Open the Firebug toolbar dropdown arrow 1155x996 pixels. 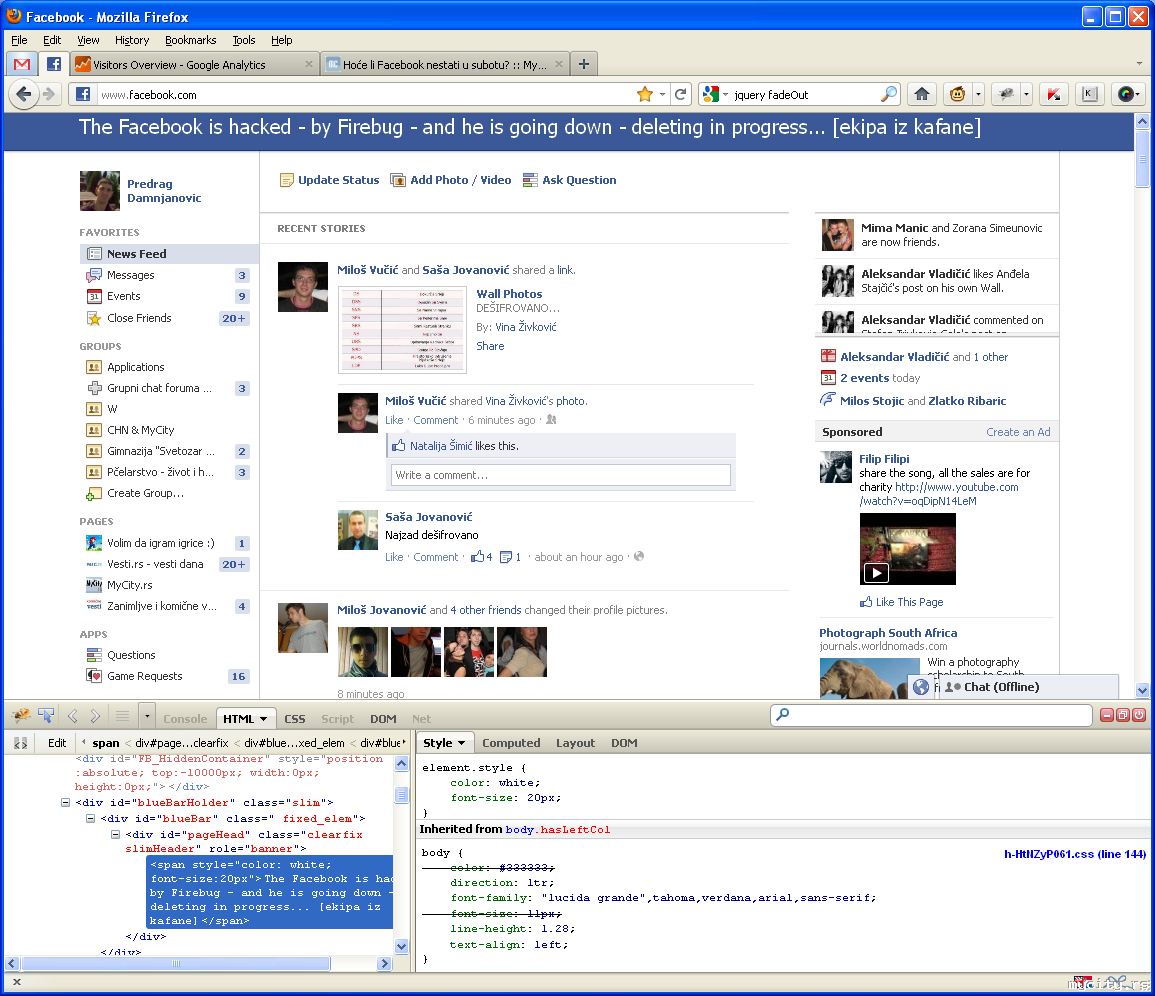click(x=1025, y=94)
